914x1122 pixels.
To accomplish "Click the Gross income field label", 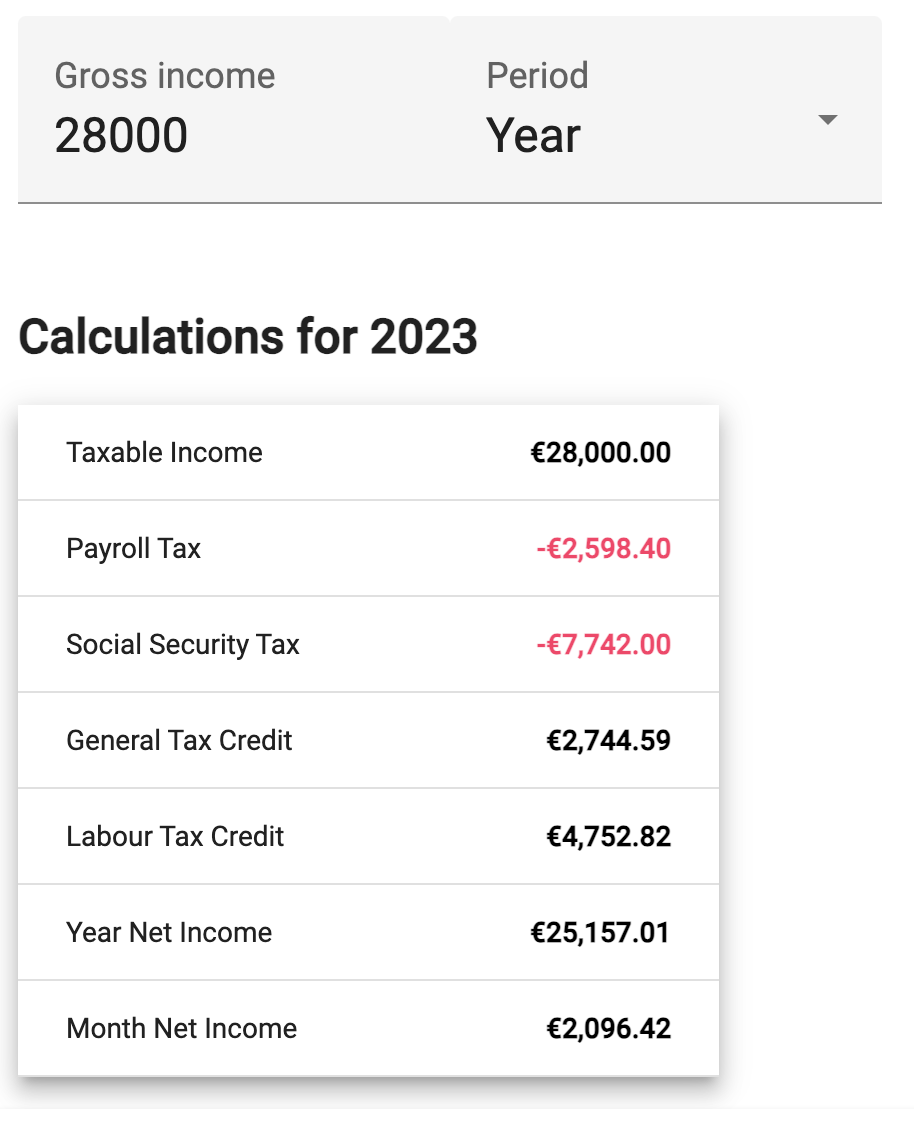I will click(165, 76).
